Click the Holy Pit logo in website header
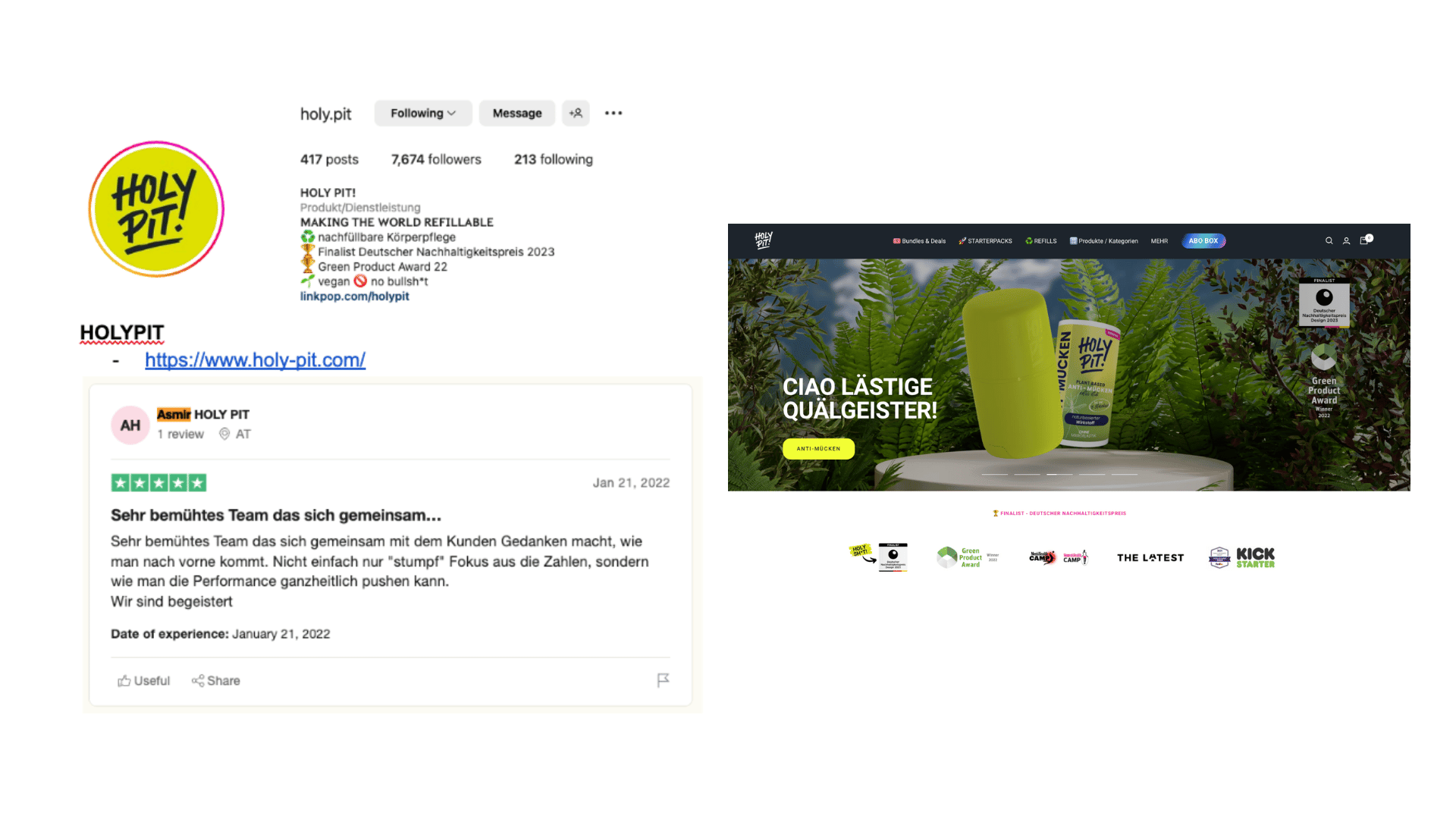1456x819 pixels. click(764, 240)
